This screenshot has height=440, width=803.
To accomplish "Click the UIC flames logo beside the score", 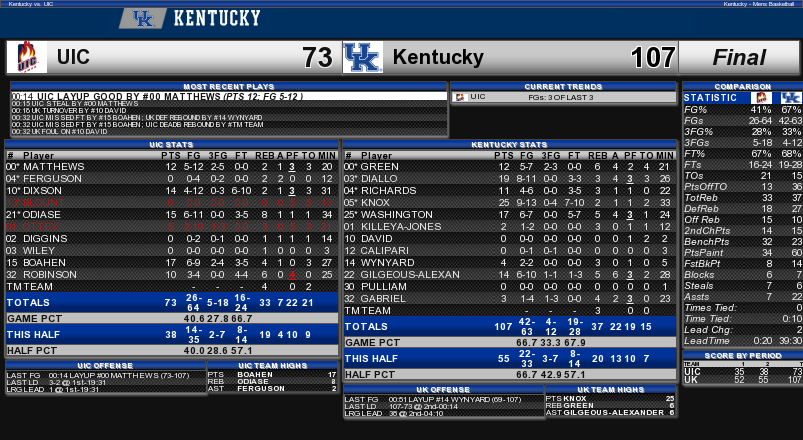I will (27, 57).
